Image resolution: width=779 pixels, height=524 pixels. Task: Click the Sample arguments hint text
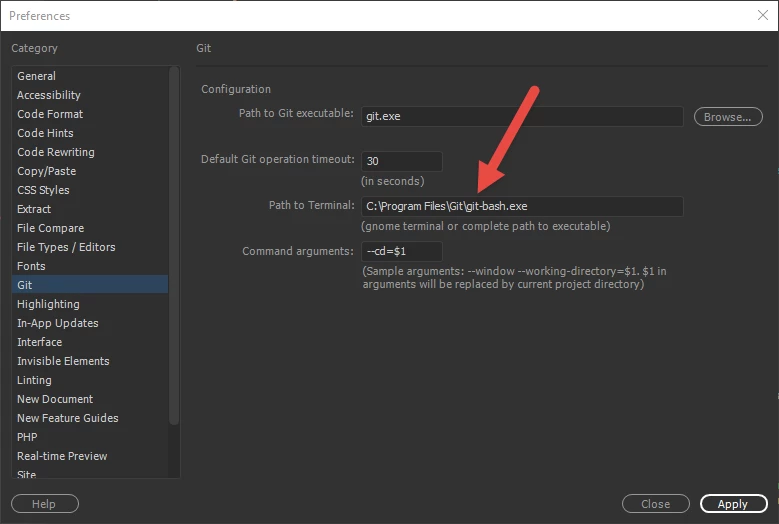pos(514,278)
